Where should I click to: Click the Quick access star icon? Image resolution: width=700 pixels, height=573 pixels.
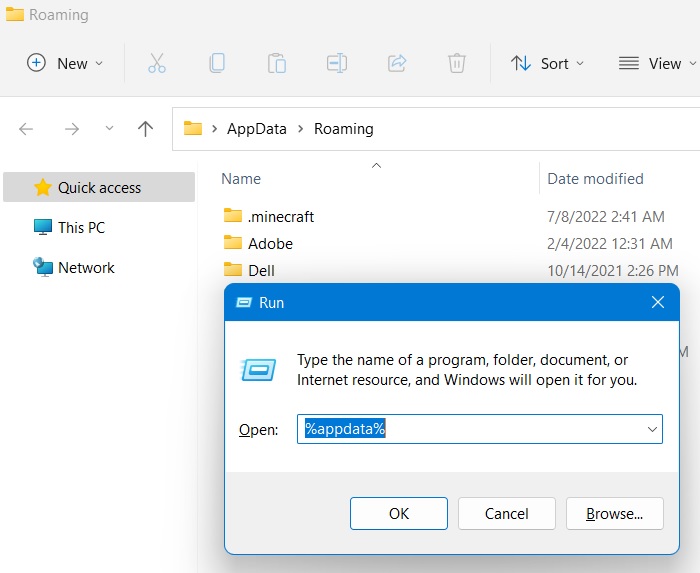[43, 187]
